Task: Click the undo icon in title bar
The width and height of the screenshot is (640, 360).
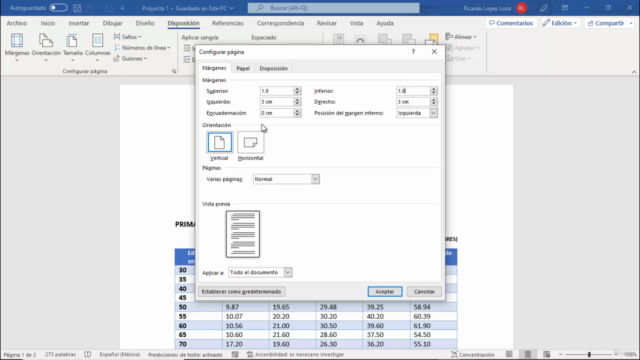Action: [x=91, y=8]
